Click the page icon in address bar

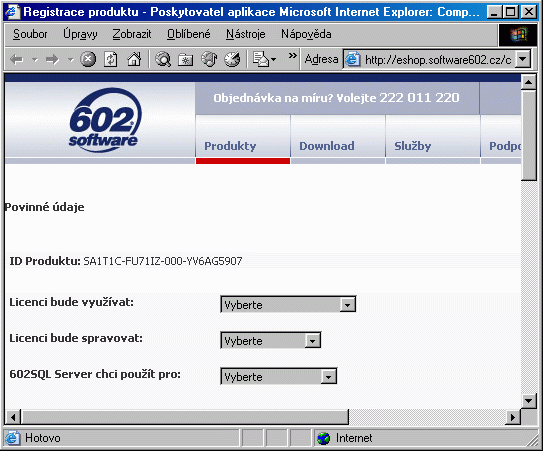(x=353, y=60)
